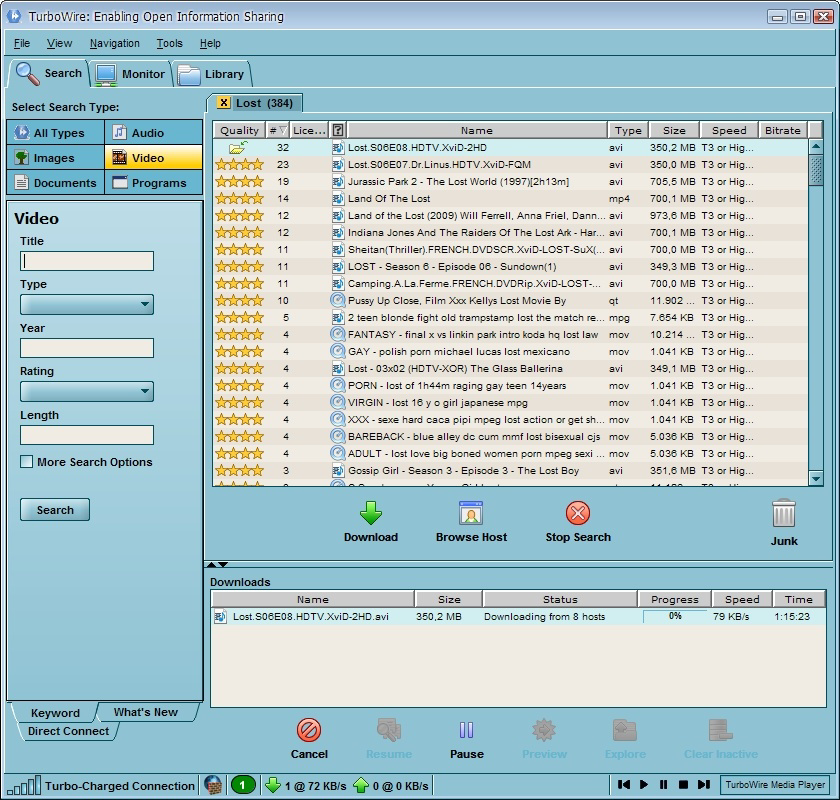This screenshot has width=840, height=800.
Task: Switch to the Keyword tab
Action: click(55, 713)
